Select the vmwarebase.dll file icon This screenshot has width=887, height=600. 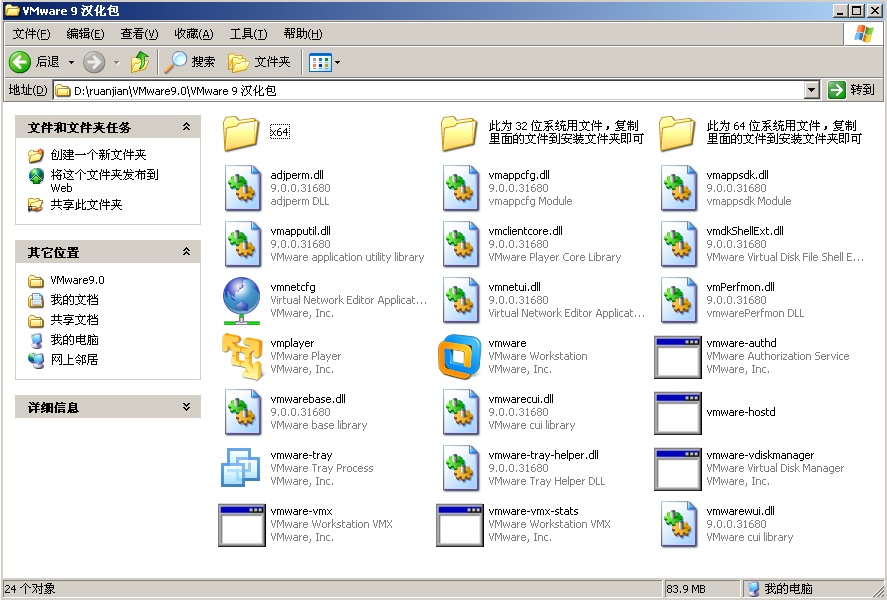pyautogui.click(x=243, y=412)
